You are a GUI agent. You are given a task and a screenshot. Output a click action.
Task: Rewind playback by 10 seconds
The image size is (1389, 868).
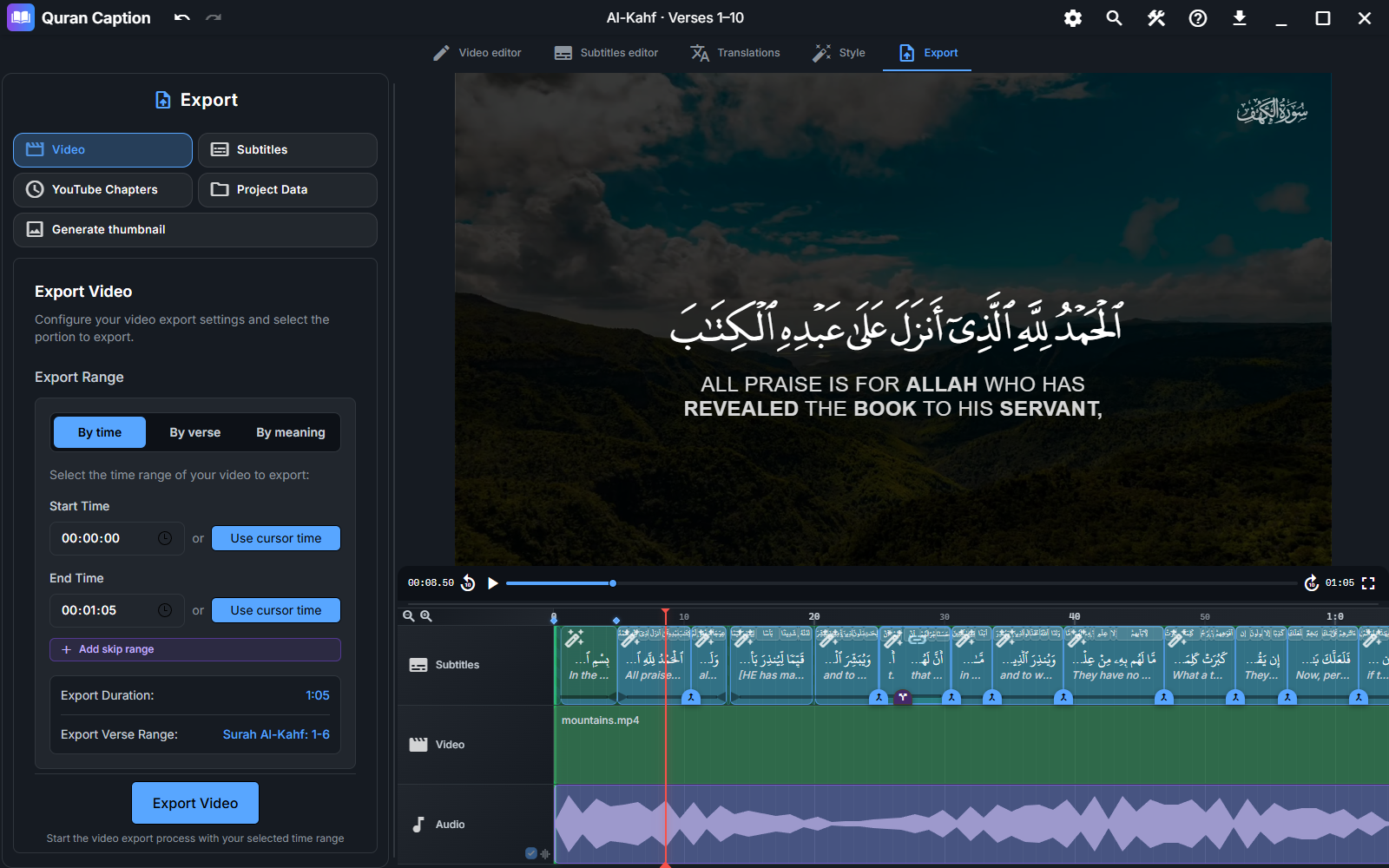click(x=468, y=583)
